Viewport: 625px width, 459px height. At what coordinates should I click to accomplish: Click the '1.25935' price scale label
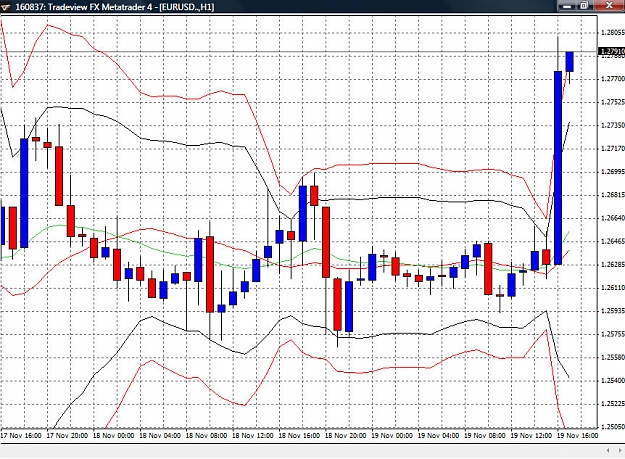[613, 311]
